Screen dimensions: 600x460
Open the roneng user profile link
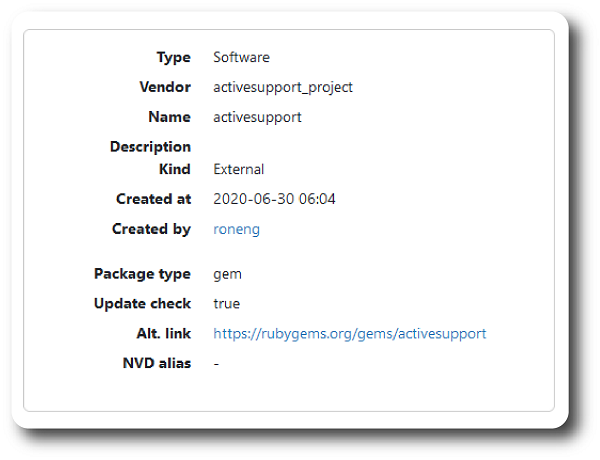coord(236,229)
